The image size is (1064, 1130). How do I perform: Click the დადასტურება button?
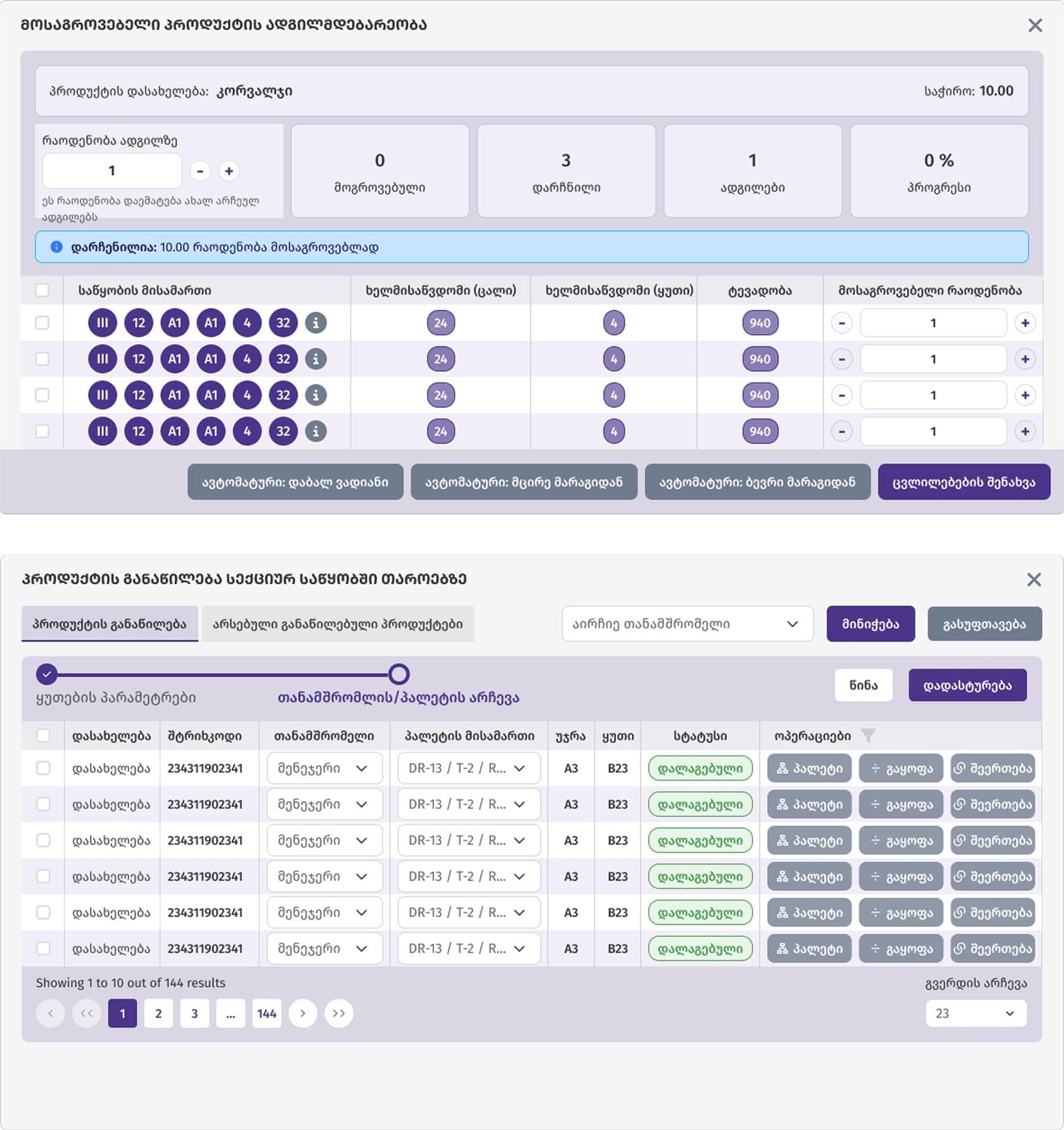click(x=968, y=685)
